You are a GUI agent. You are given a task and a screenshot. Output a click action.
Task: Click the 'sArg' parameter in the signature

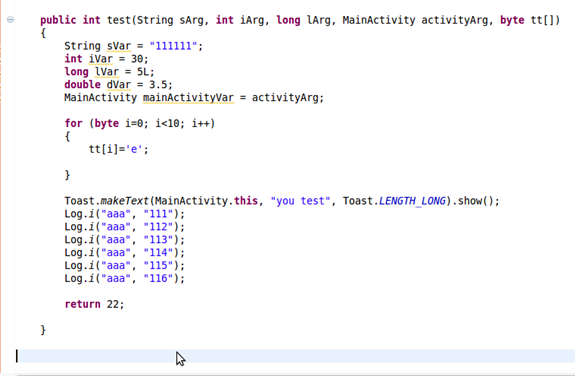click(191, 20)
